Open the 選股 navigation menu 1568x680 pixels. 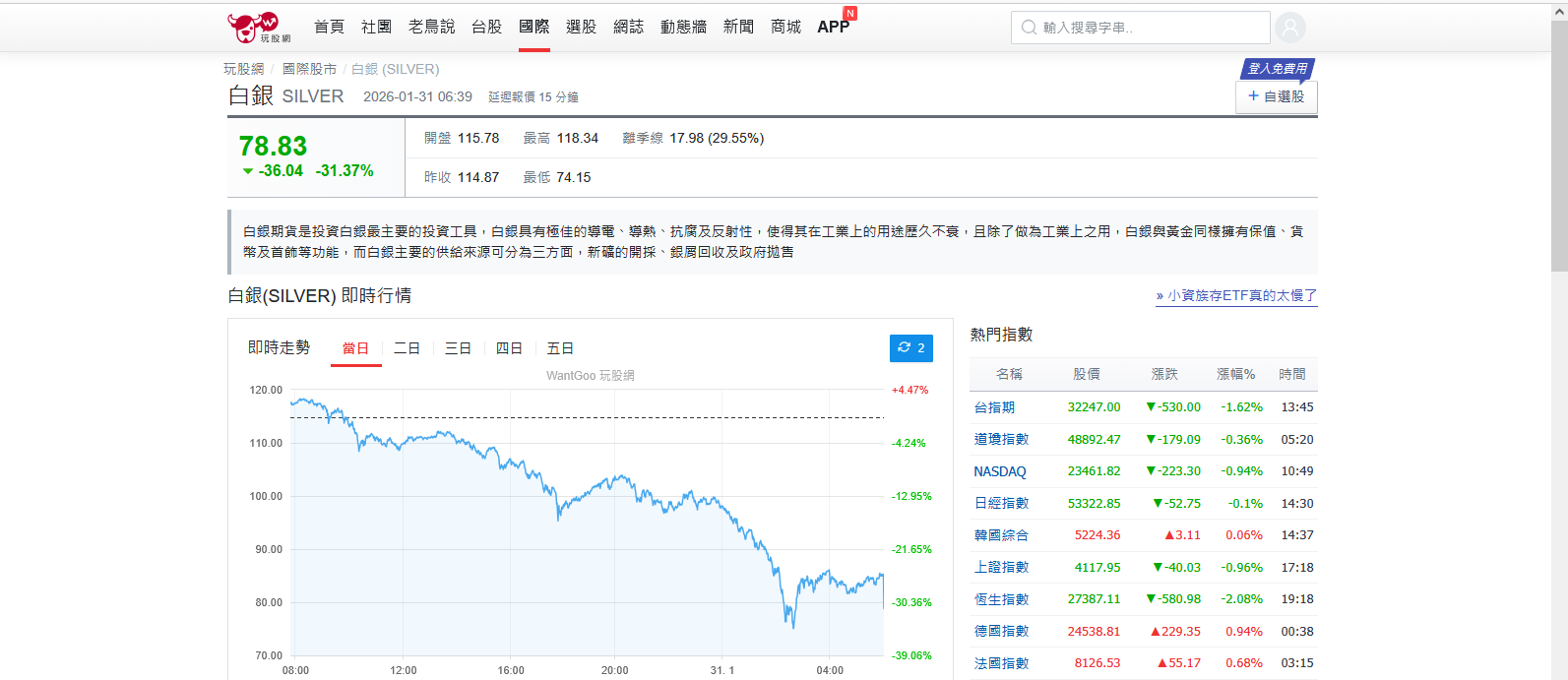point(581,27)
